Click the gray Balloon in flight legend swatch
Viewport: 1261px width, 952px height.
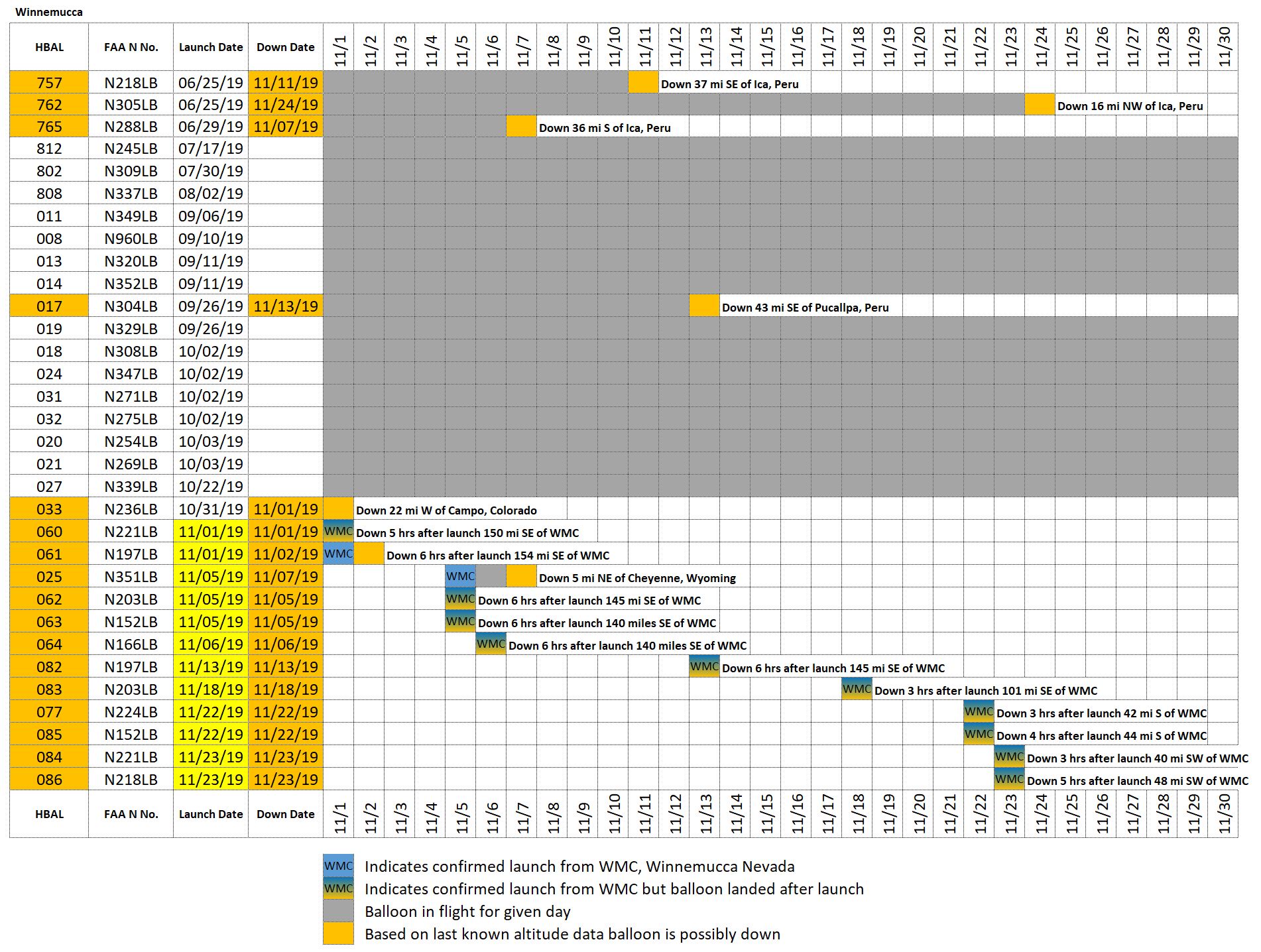[338, 912]
